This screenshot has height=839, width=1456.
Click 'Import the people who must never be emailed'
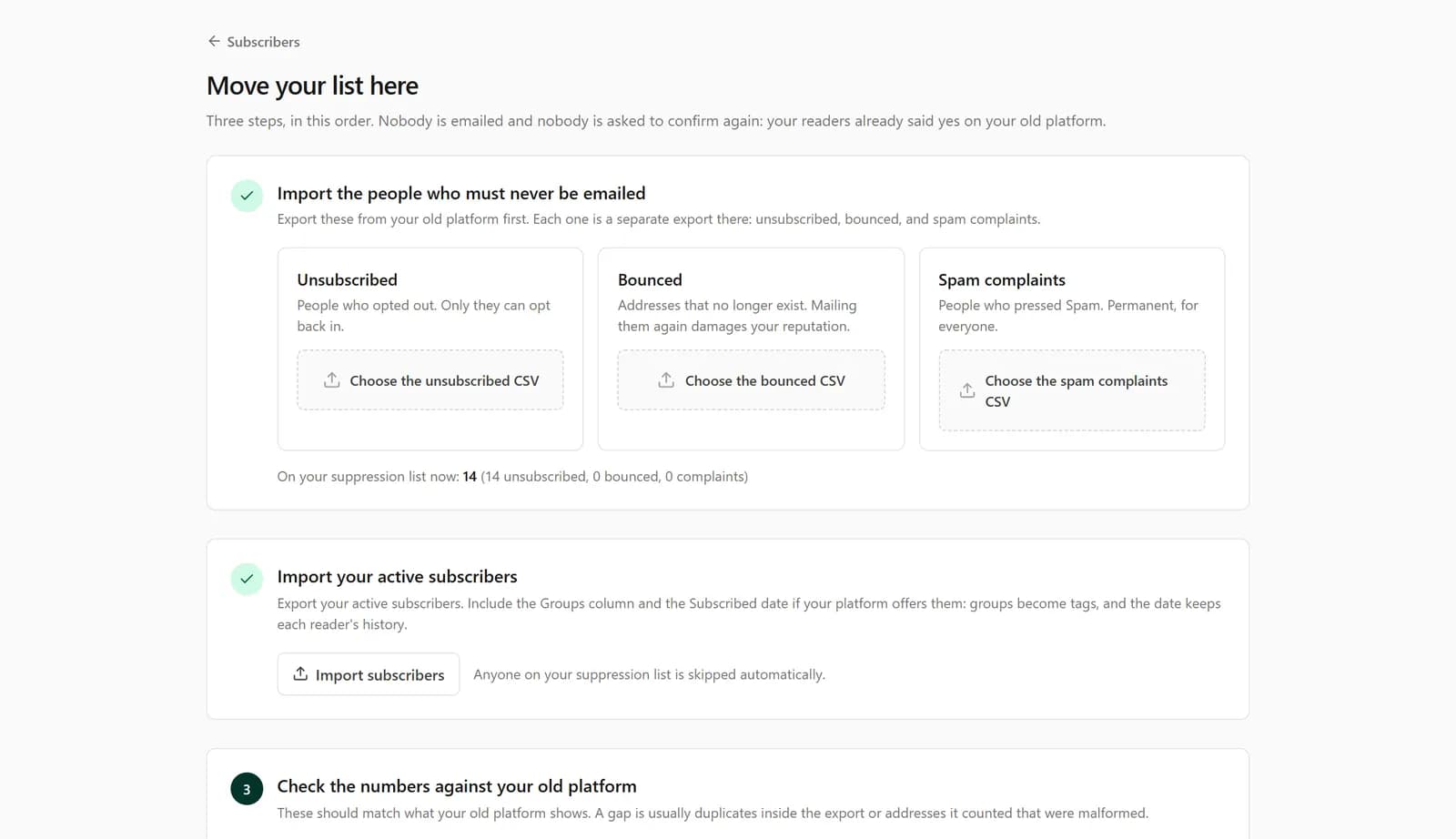[x=461, y=193]
